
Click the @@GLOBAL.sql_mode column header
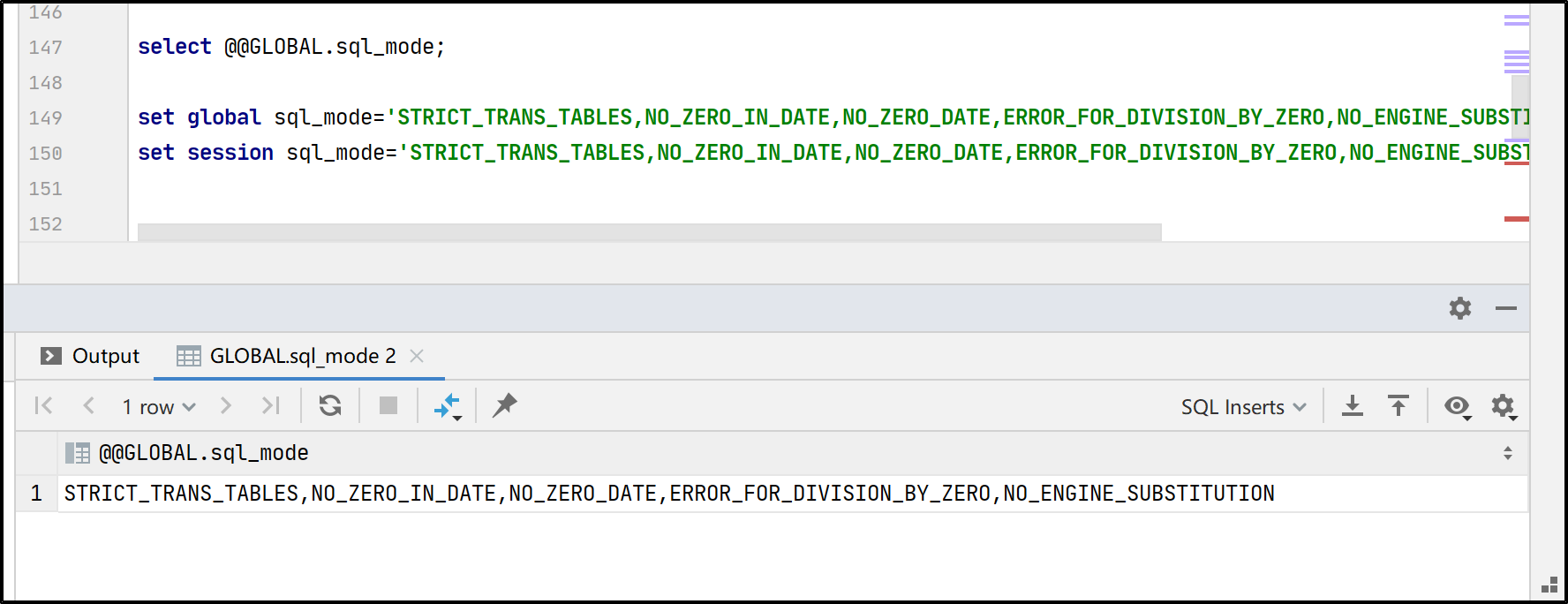(x=204, y=453)
